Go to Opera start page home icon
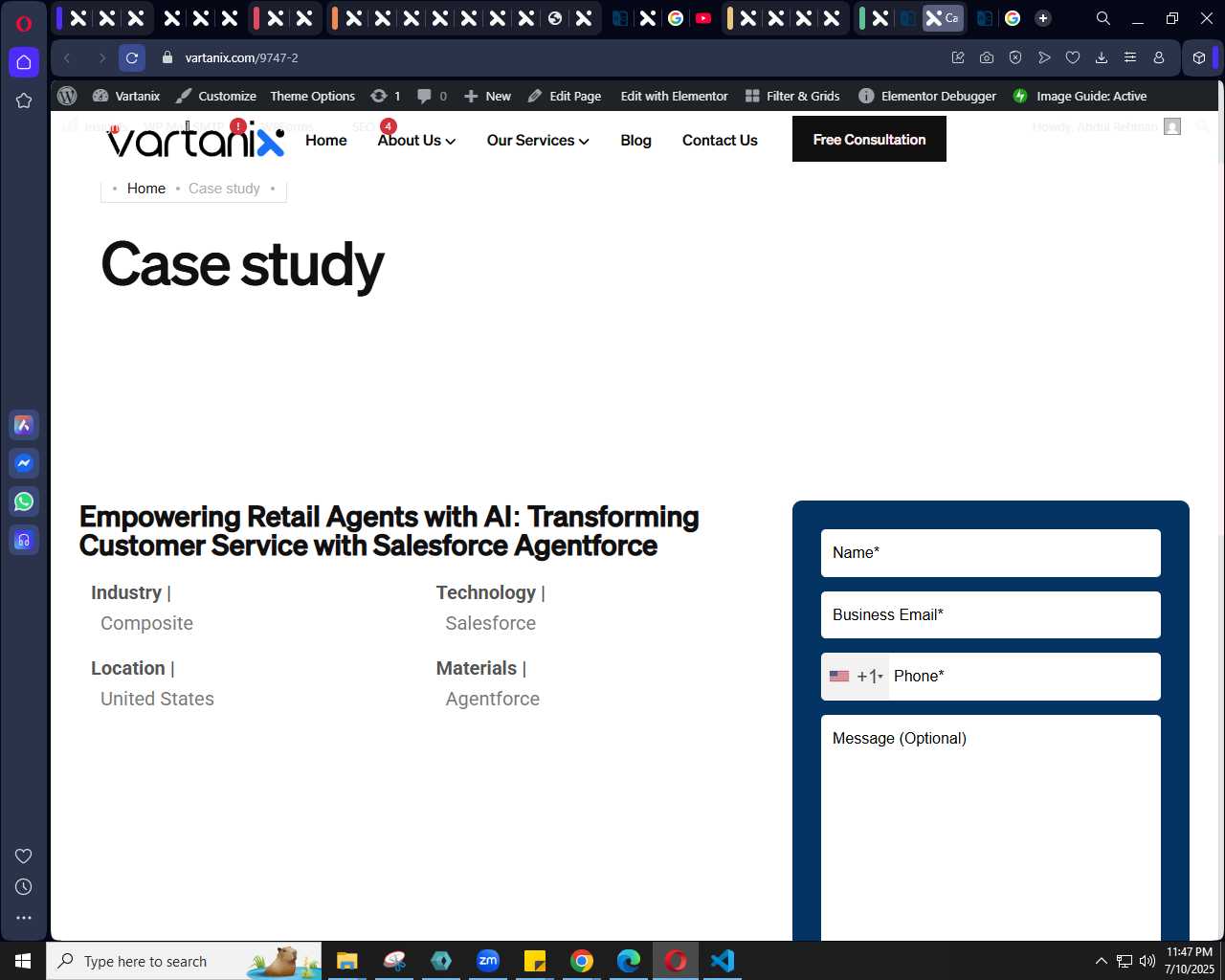This screenshot has width=1225, height=980. (24, 62)
